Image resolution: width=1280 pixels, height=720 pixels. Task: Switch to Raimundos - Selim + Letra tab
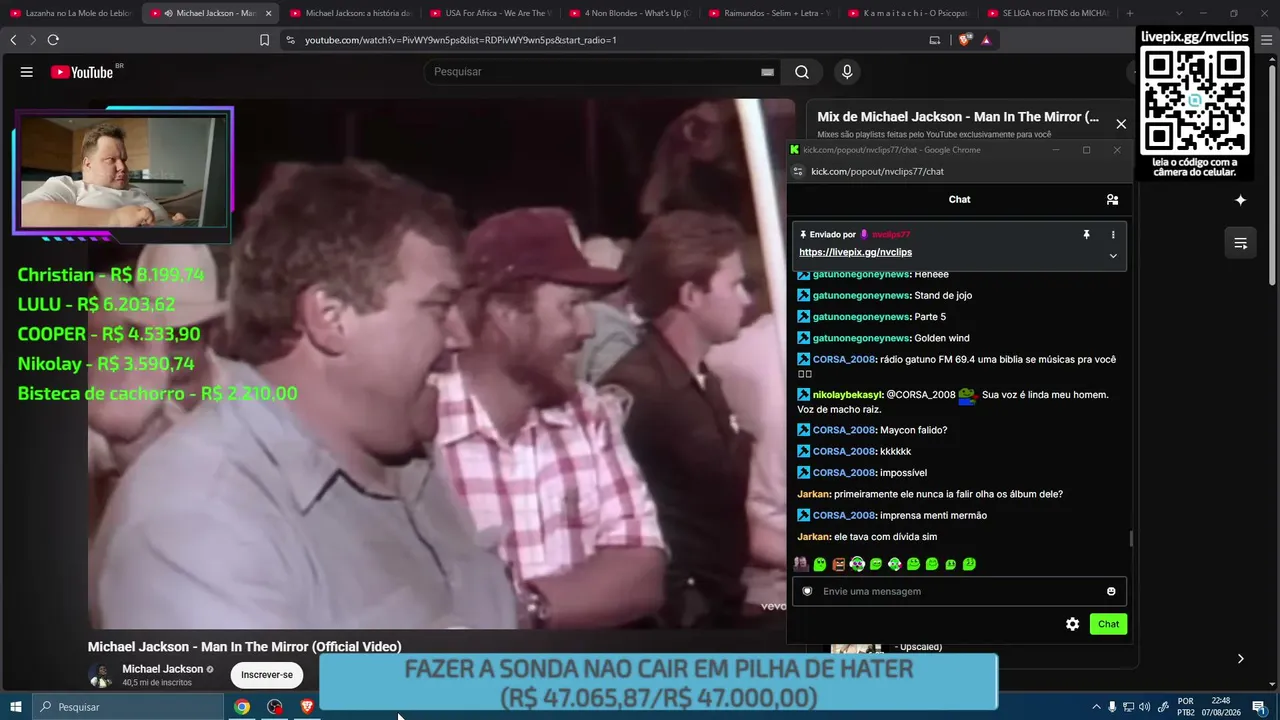770,13
